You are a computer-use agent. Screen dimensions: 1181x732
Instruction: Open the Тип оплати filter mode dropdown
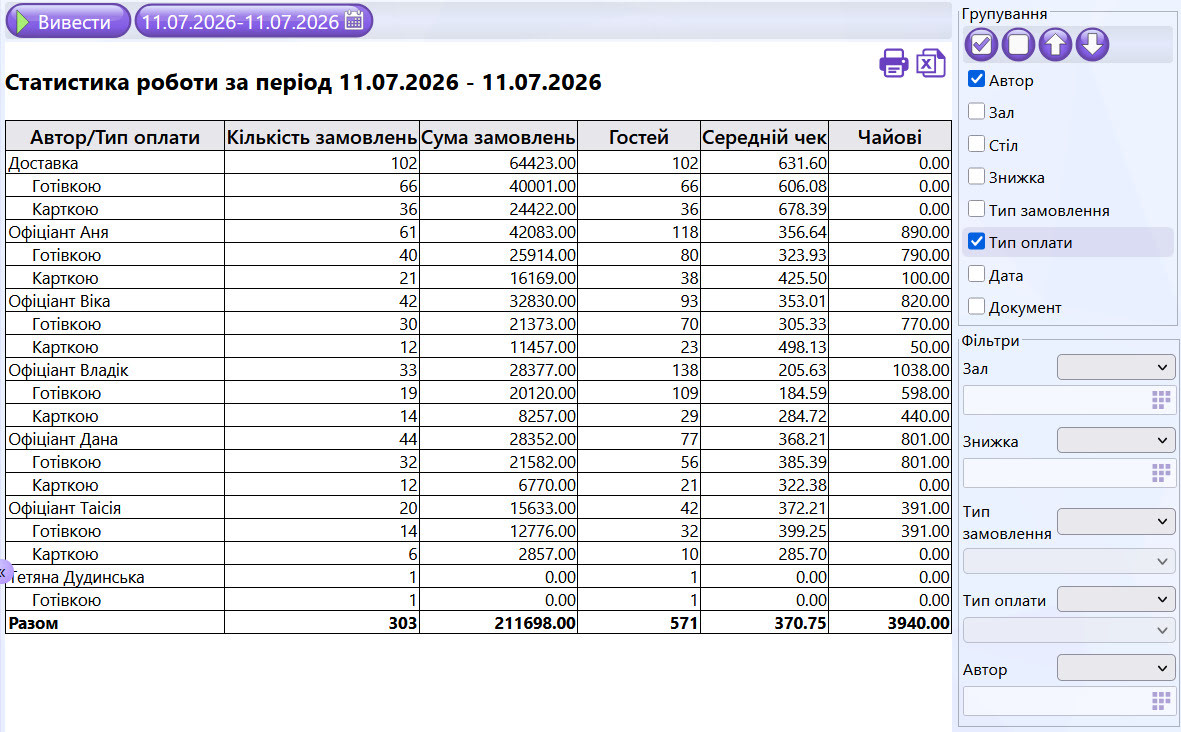tap(1115, 599)
